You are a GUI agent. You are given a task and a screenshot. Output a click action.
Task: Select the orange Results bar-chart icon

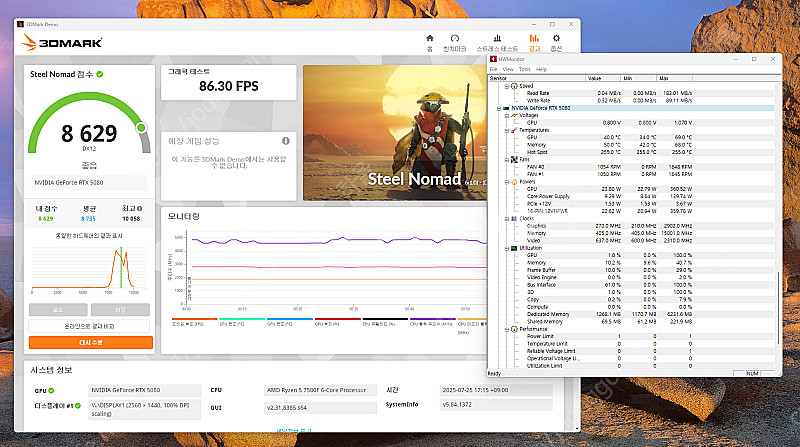coord(534,38)
